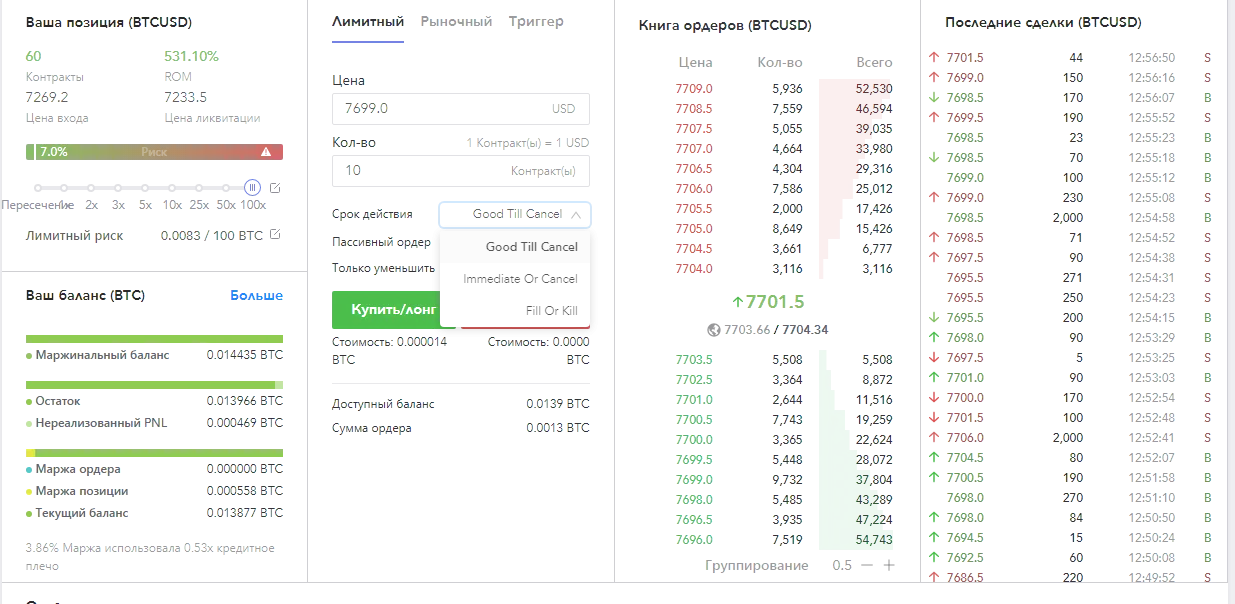Click the Текущий баланс value 0.013877 BTC

pos(245,513)
